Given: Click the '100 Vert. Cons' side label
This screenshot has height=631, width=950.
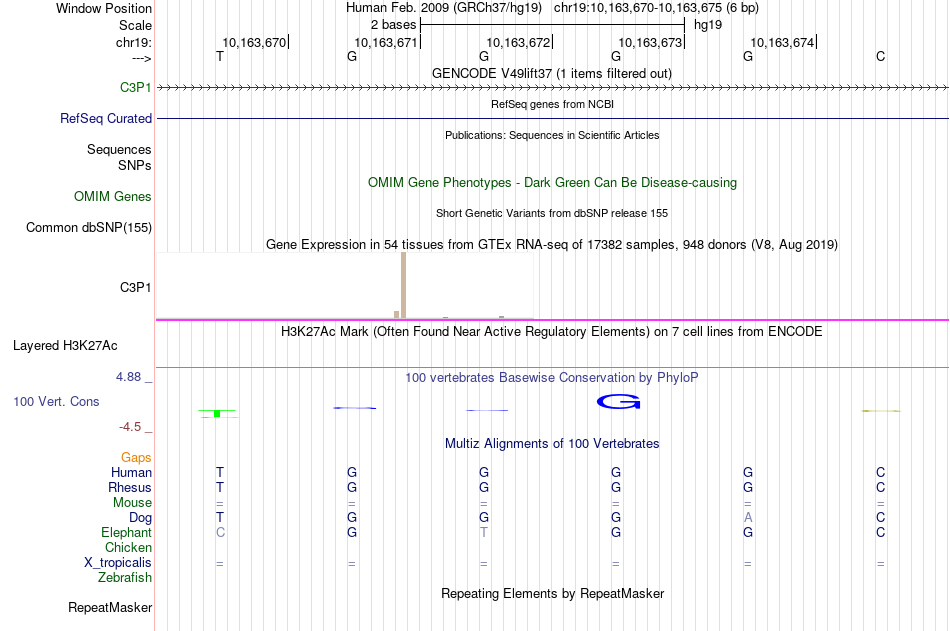Looking at the screenshot, I should [x=56, y=401].
